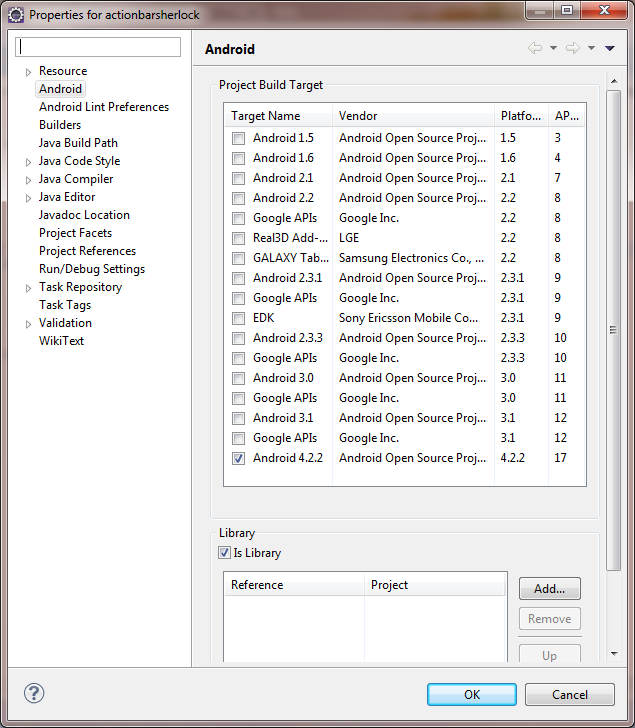Open back history dropdown arrow
635x728 pixels.
pyautogui.click(x=553, y=48)
